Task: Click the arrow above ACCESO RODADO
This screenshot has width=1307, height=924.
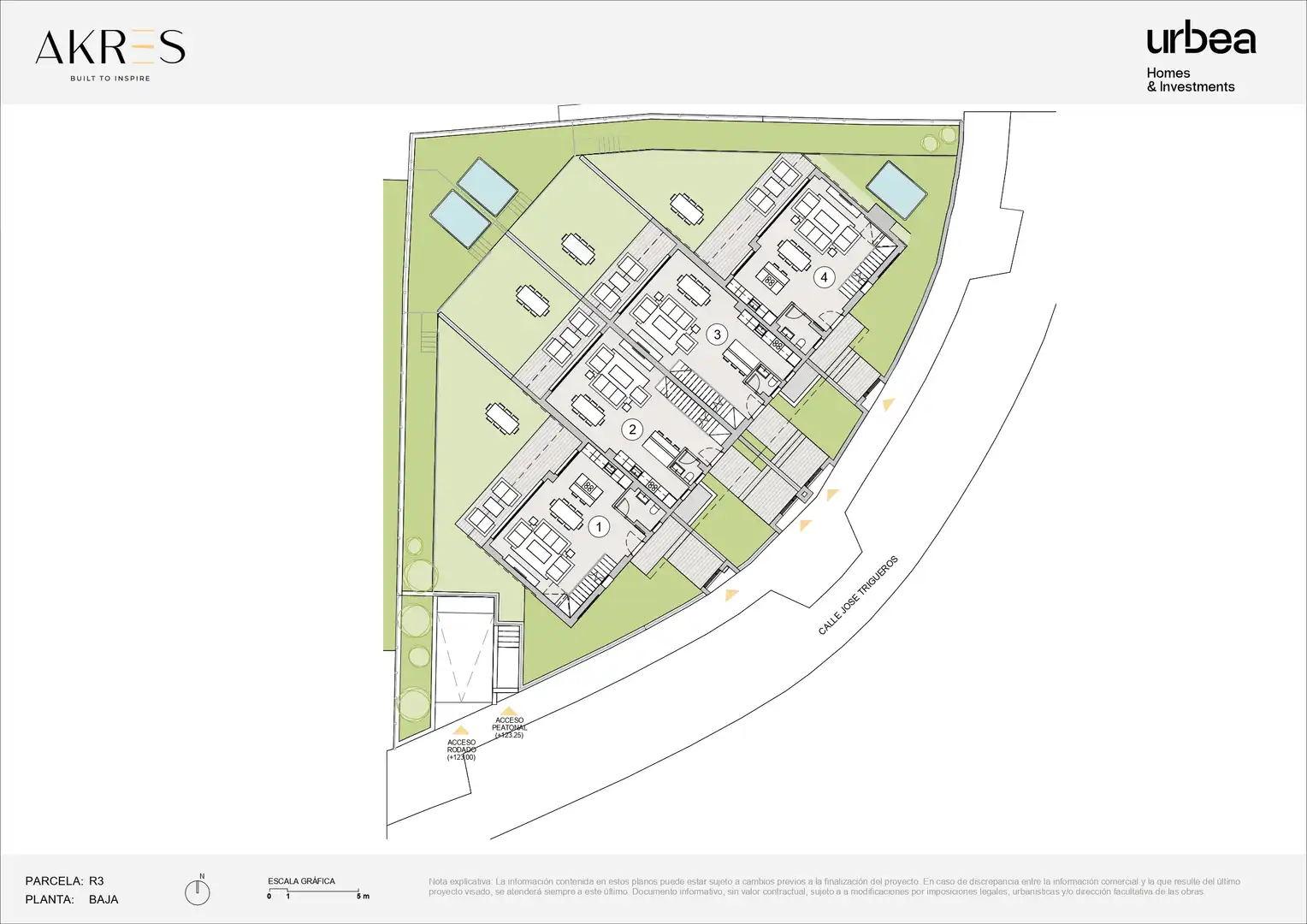Action: 462,731
